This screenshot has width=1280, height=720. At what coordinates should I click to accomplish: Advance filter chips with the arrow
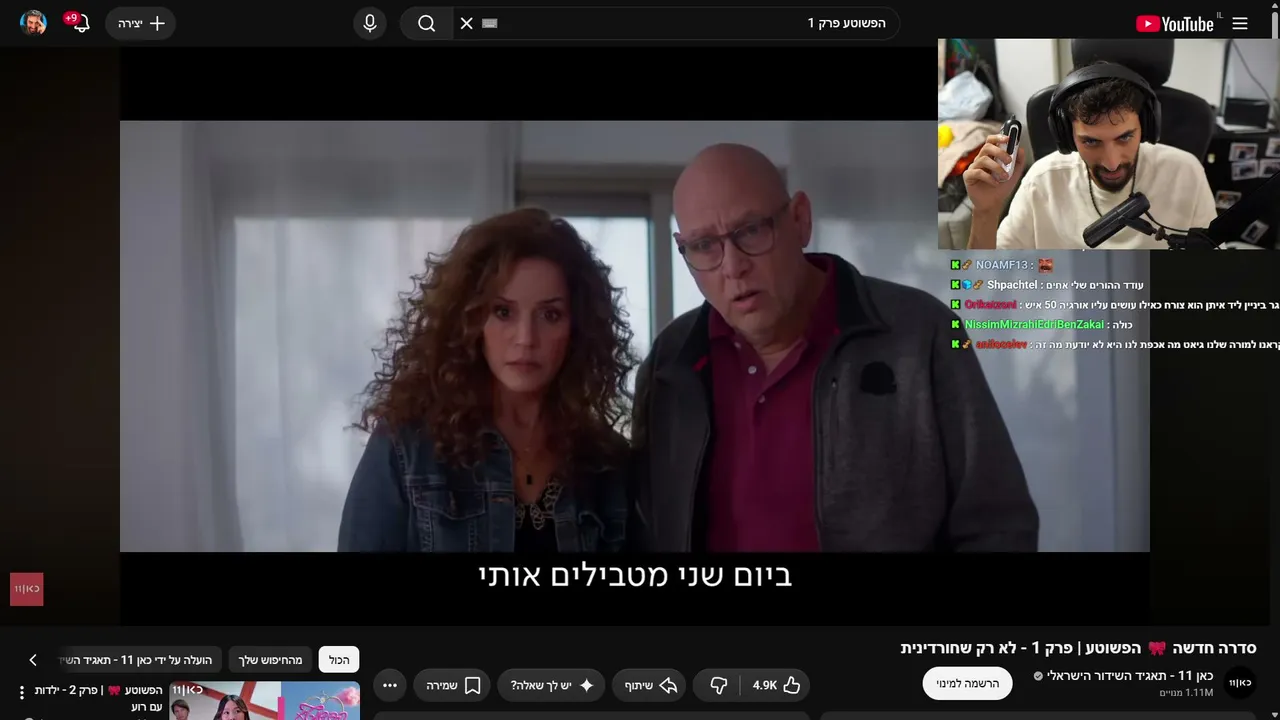pyautogui.click(x=32, y=660)
